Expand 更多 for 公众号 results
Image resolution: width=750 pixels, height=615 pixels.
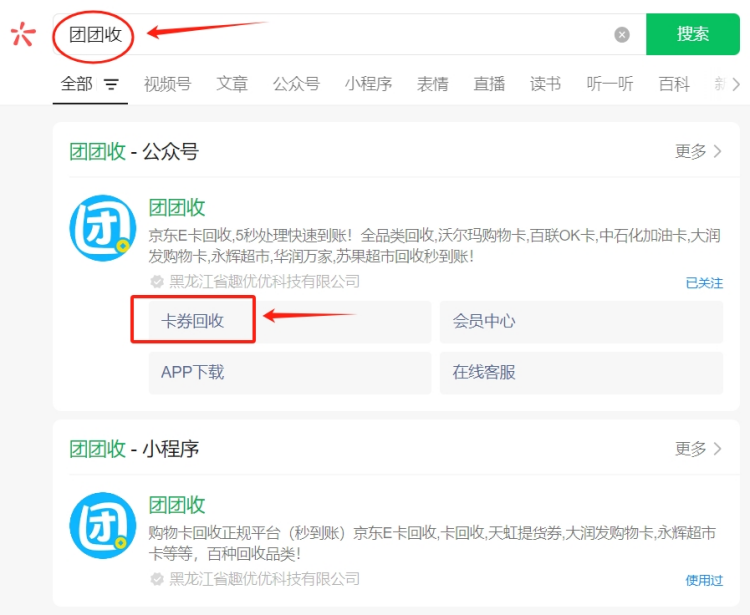pyautogui.click(x=698, y=151)
